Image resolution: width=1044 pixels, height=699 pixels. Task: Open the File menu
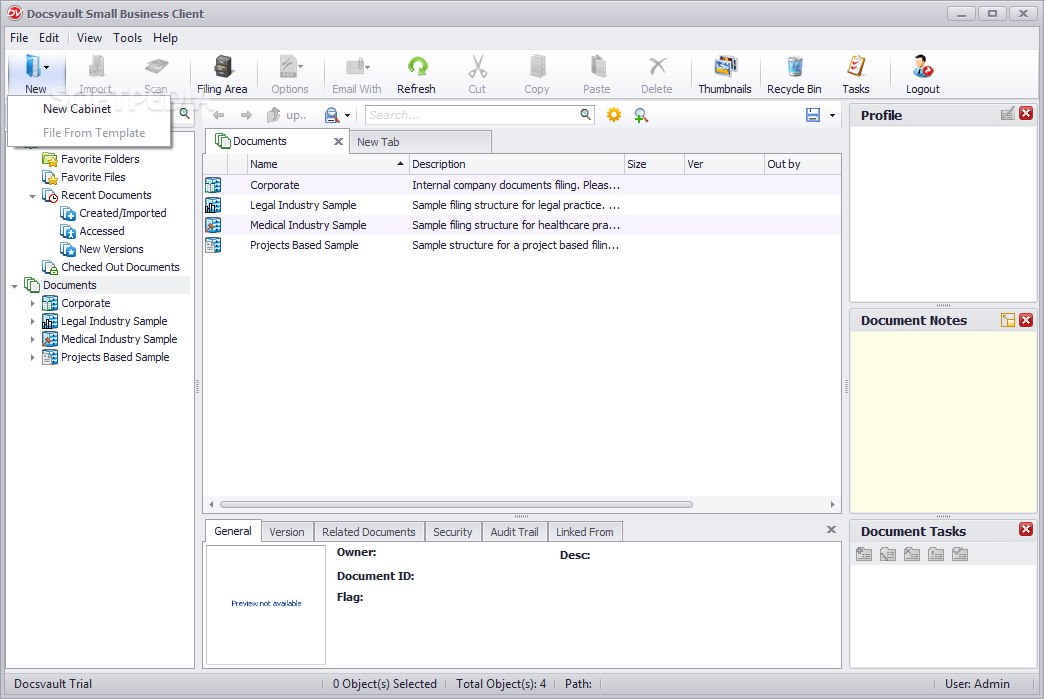coord(19,38)
